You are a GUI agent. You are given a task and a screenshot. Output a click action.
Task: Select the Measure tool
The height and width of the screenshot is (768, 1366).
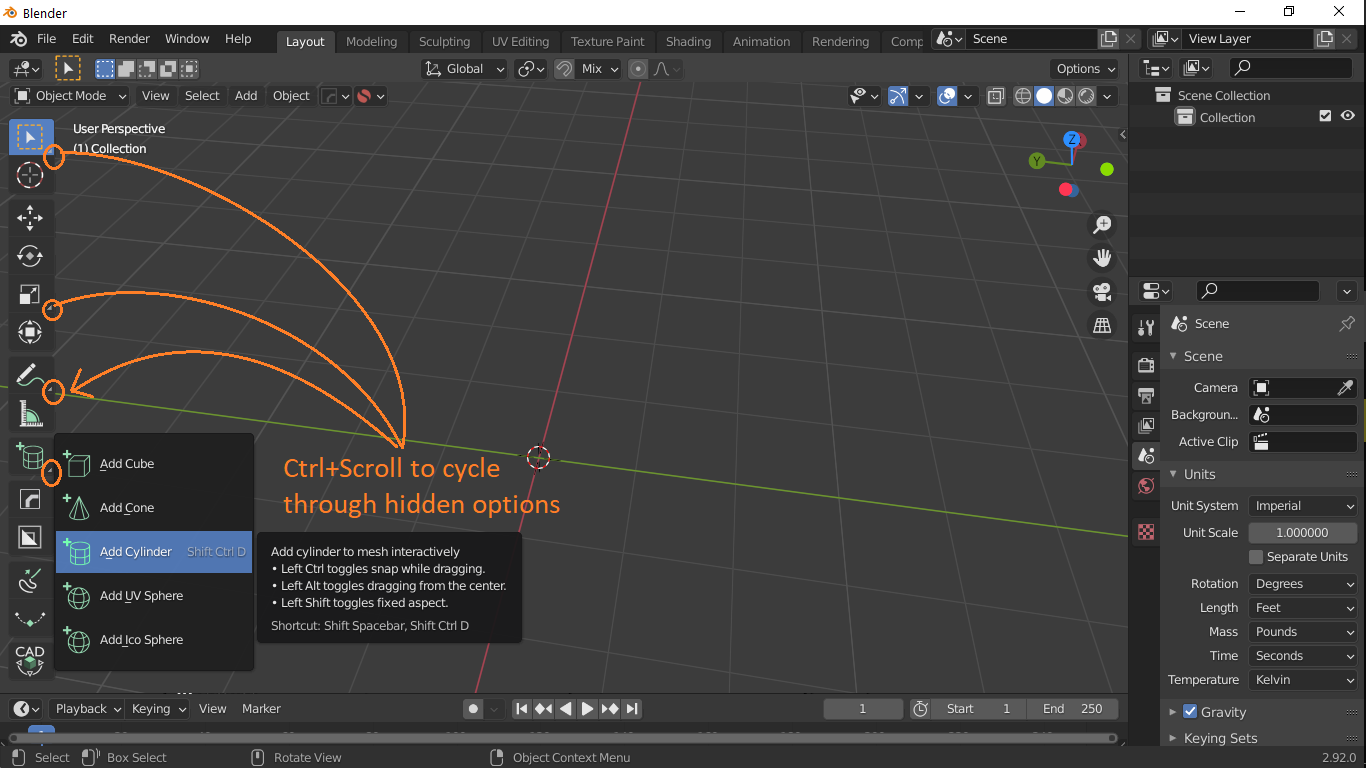30,413
